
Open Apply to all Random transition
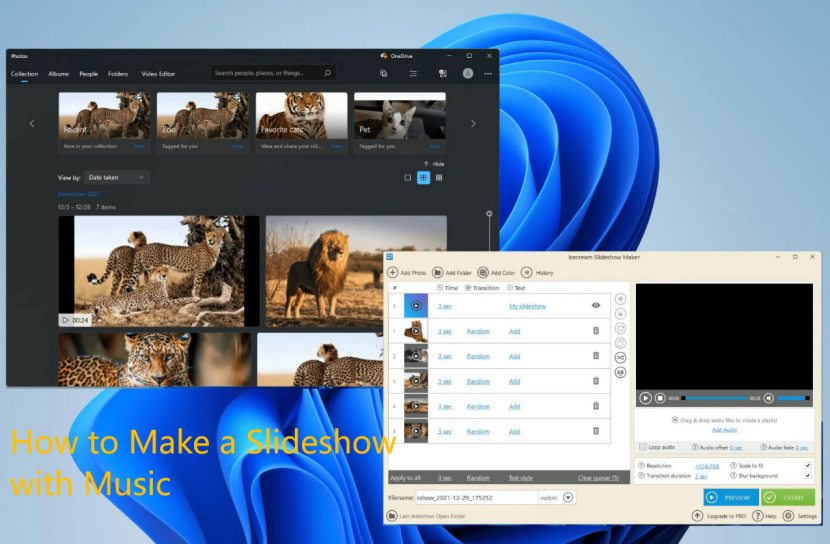tap(478, 478)
